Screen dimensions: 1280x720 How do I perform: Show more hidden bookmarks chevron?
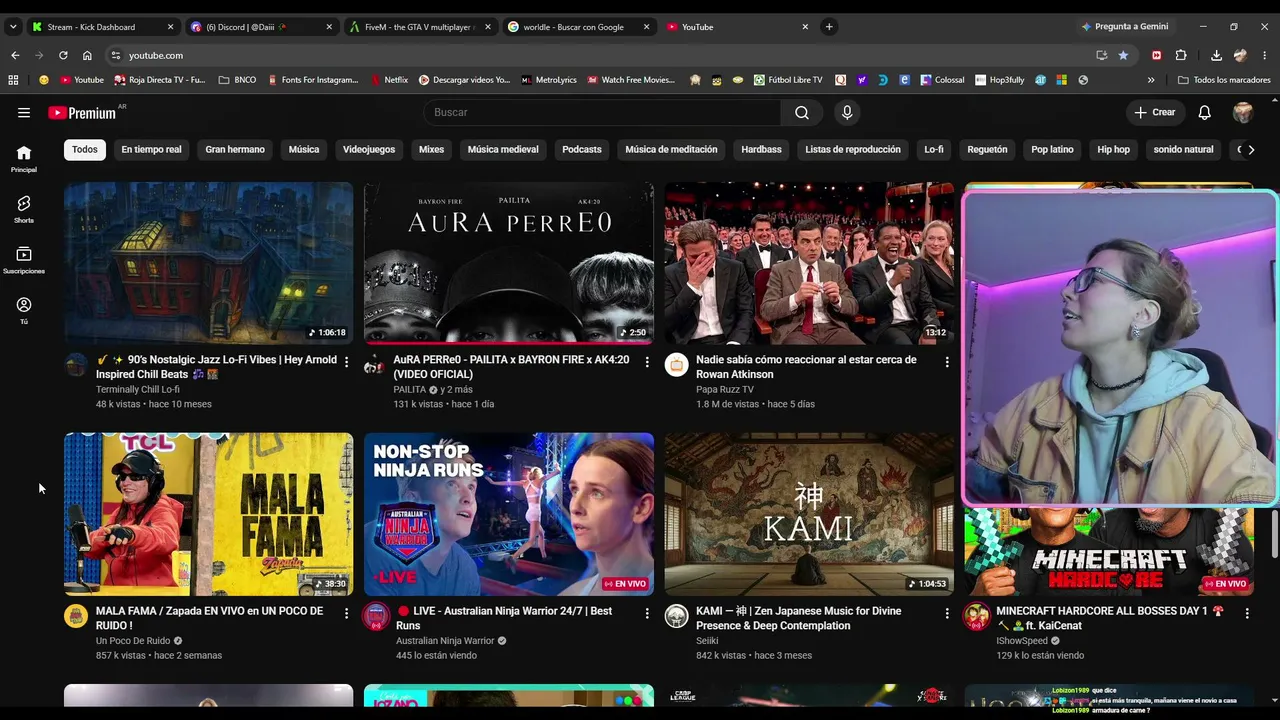(x=1151, y=80)
